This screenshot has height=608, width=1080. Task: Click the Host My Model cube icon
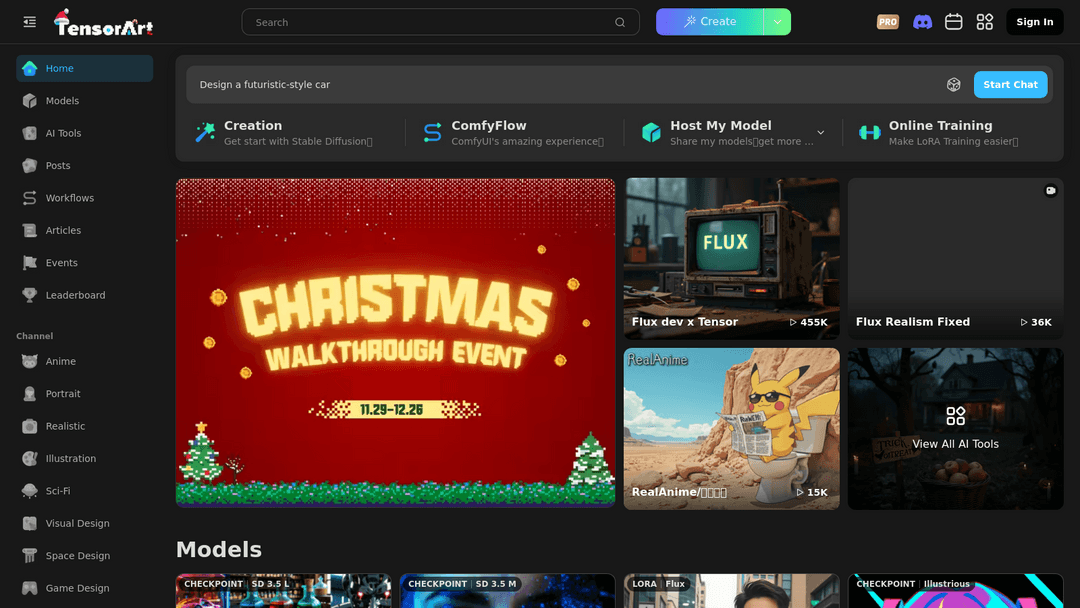click(651, 132)
